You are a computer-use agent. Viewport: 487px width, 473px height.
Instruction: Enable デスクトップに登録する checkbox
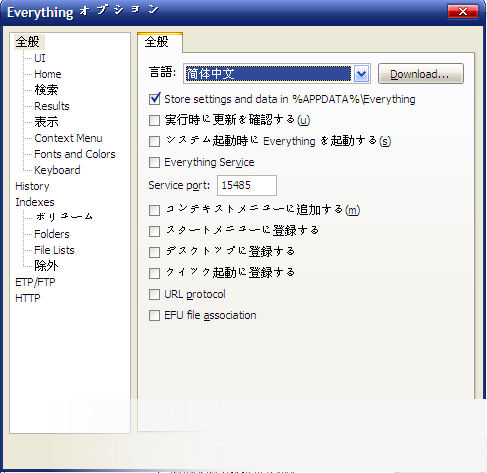click(x=154, y=252)
